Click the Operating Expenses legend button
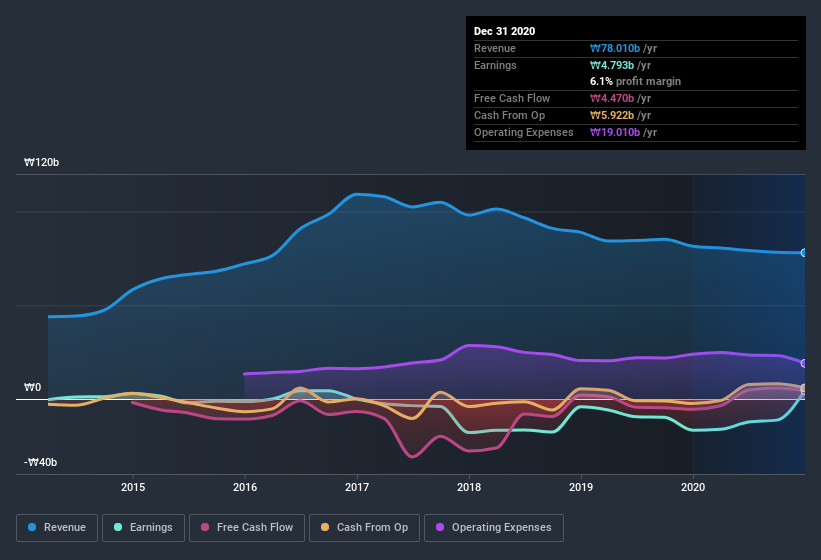Viewport: 821px width, 560px height. coord(494,527)
